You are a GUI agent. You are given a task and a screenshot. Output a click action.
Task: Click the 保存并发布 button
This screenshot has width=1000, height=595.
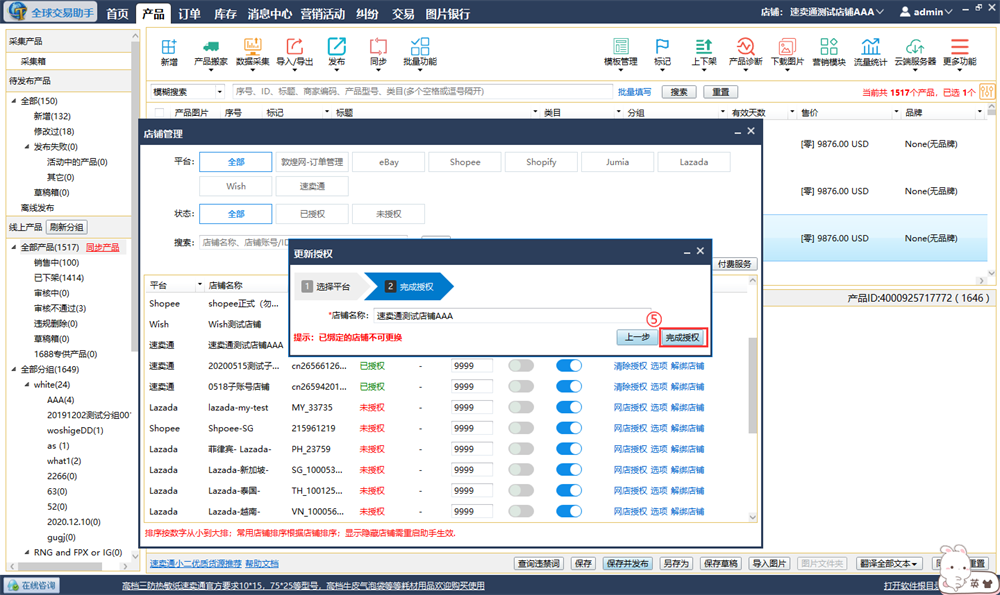coord(628,564)
